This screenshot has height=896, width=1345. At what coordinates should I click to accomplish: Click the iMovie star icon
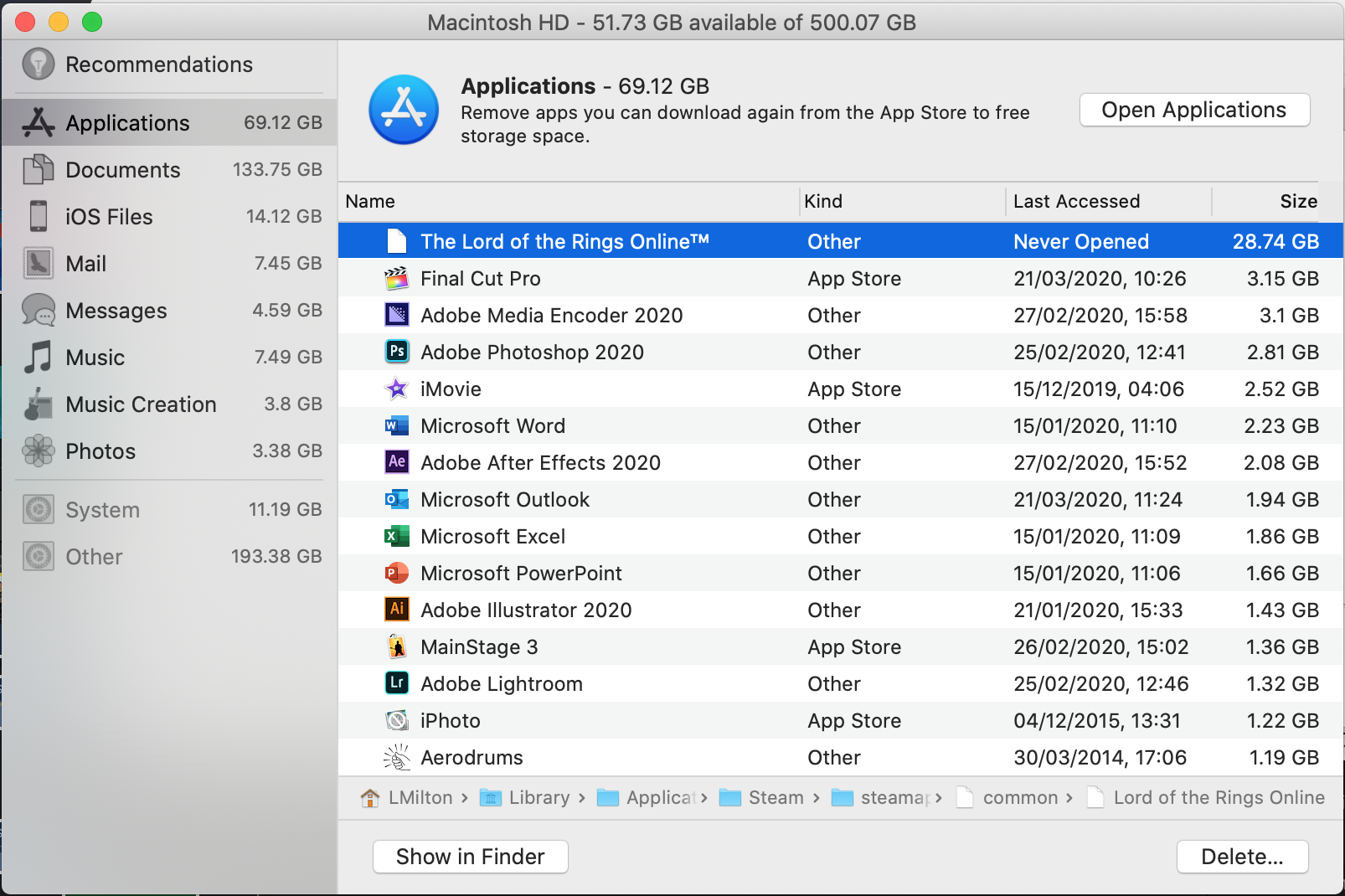click(x=397, y=389)
